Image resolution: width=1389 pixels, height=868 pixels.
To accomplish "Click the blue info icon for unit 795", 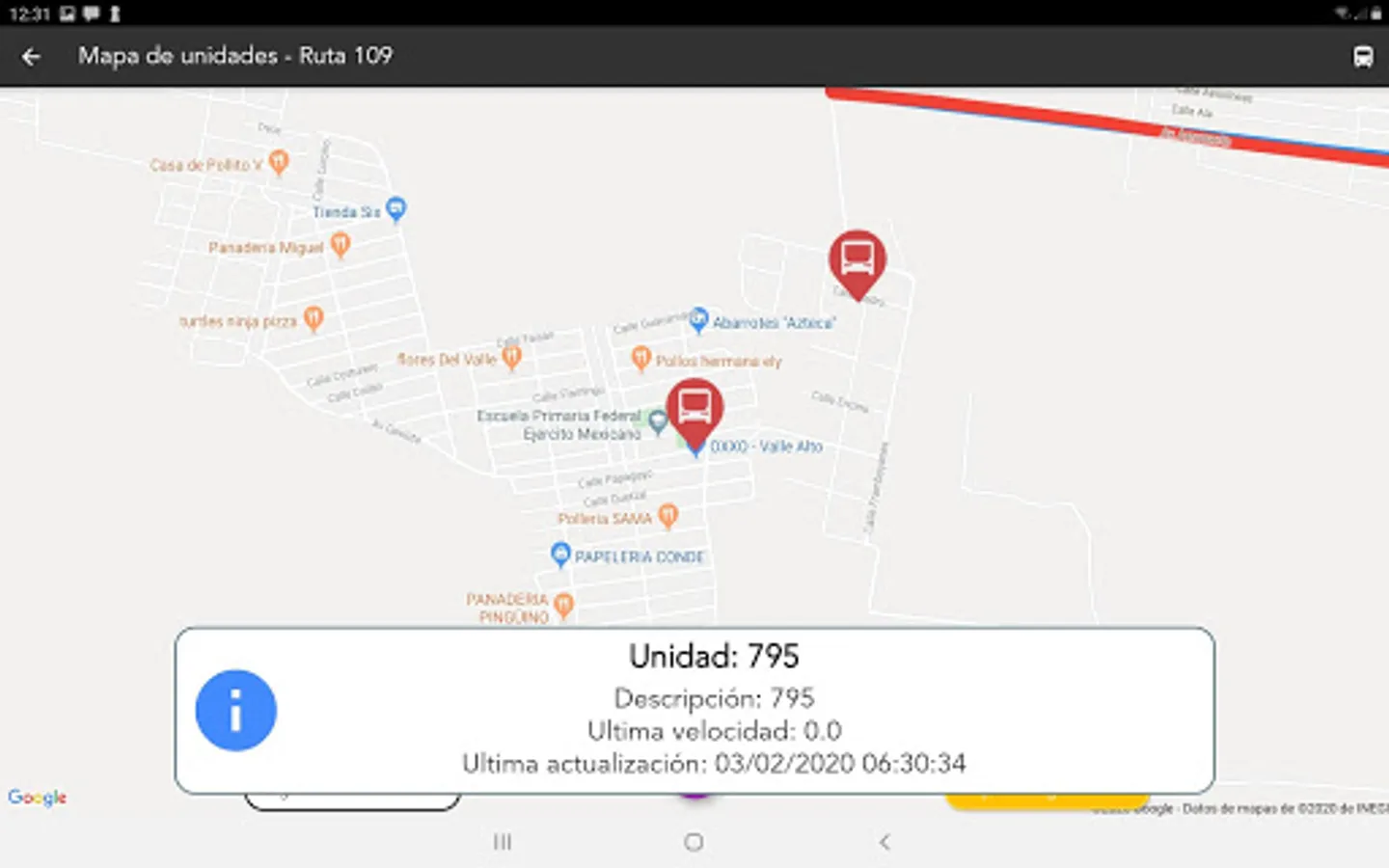I will [235, 711].
